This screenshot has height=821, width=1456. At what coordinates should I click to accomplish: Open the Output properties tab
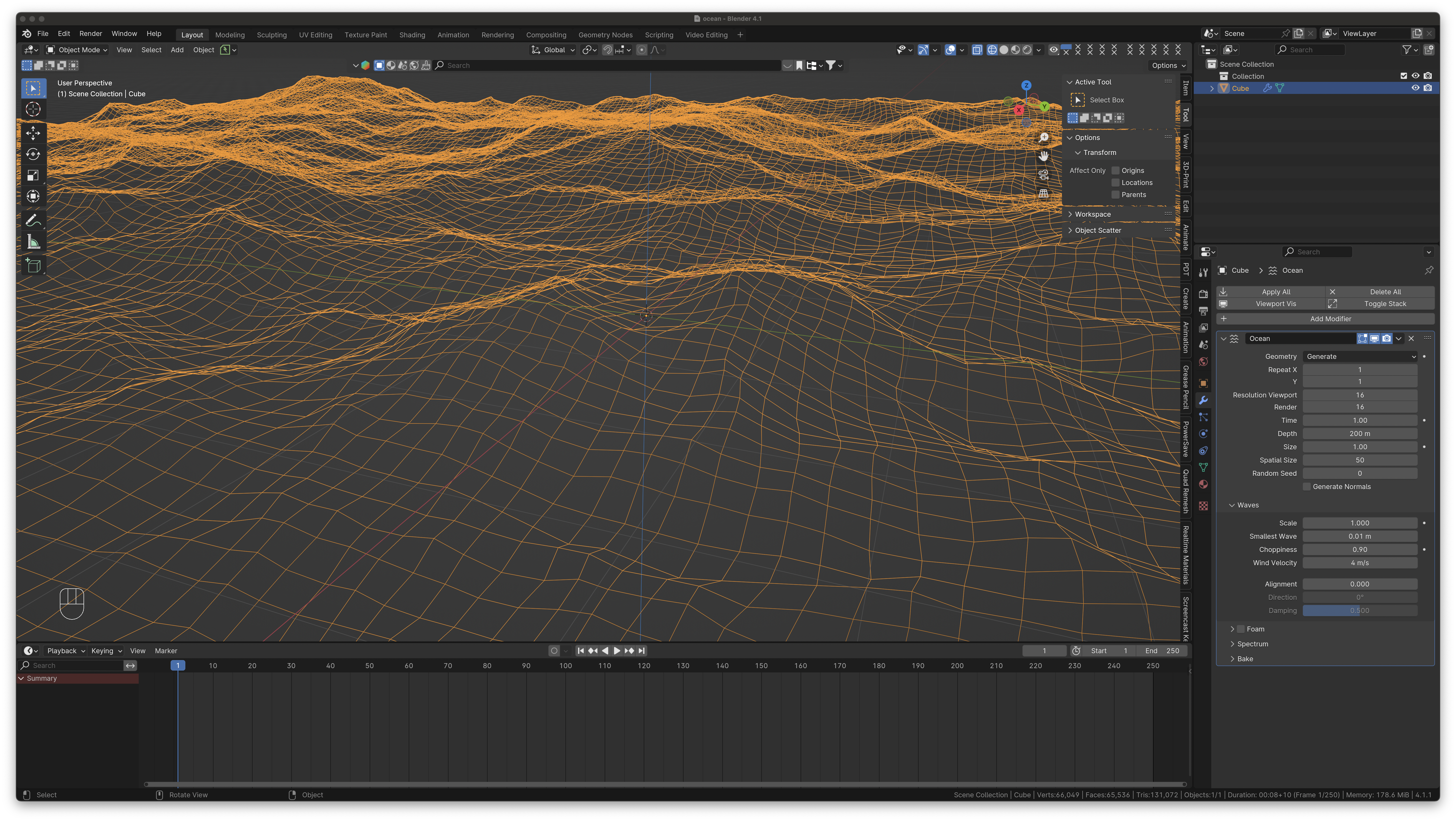(1203, 311)
